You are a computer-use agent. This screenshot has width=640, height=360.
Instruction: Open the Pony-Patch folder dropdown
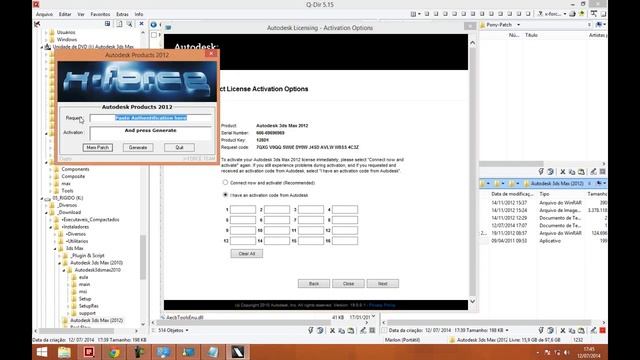tap(518, 25)
